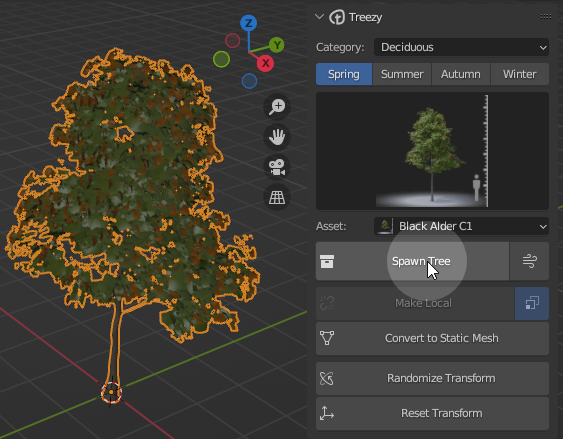Image resolution: width=563 pixels, height=439 pixels.
Task: Switch orthographic view with grid icon
Action: click(277, 197)
